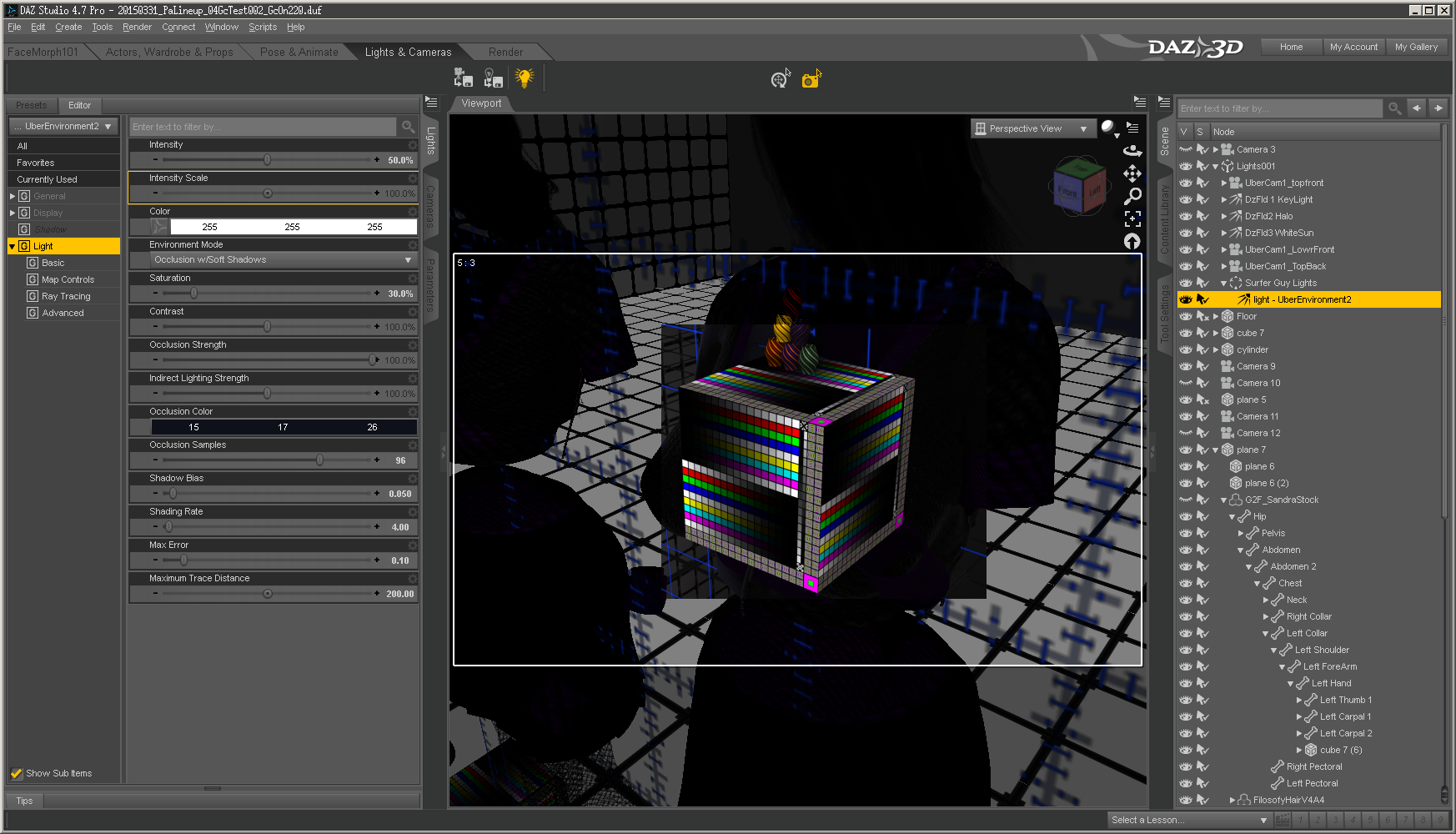This screenshot has height=834, width=1456.
Task: Expand the Floor node
Action: 1216,316
